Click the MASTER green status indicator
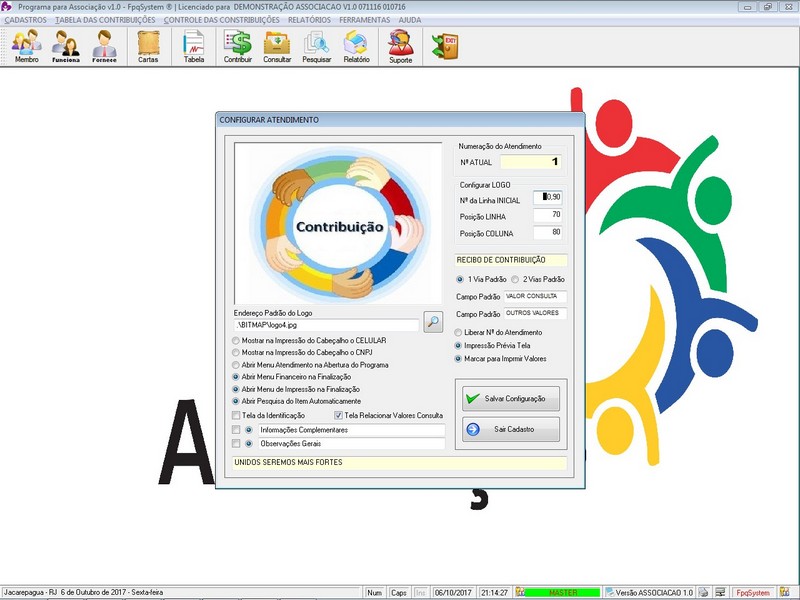Image resolution: width=800 pixels, height=600 pixels. point(562,592)
